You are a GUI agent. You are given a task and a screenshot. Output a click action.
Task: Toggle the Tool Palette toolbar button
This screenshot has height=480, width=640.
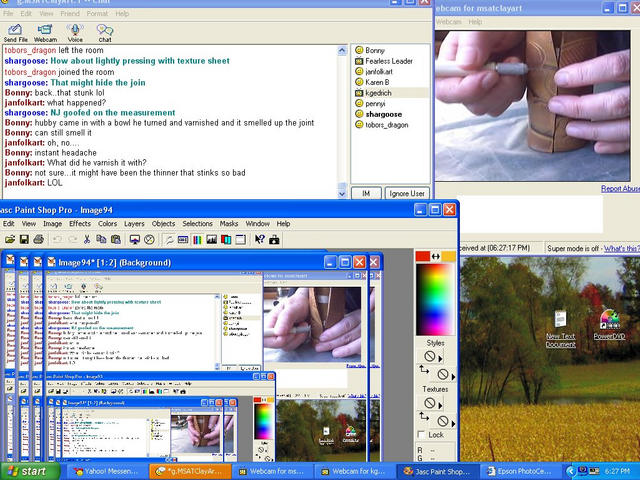pos(169,240)
